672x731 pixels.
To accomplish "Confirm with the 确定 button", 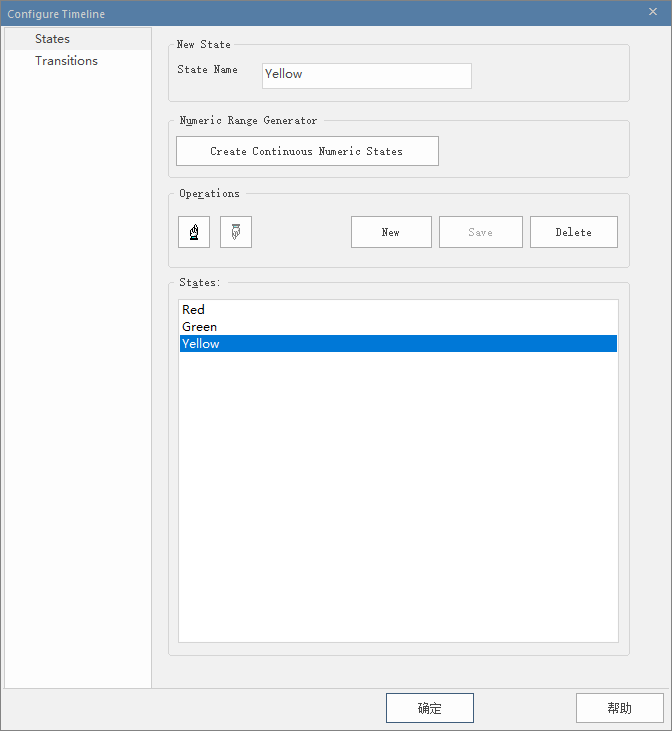I will click(430, 708).
